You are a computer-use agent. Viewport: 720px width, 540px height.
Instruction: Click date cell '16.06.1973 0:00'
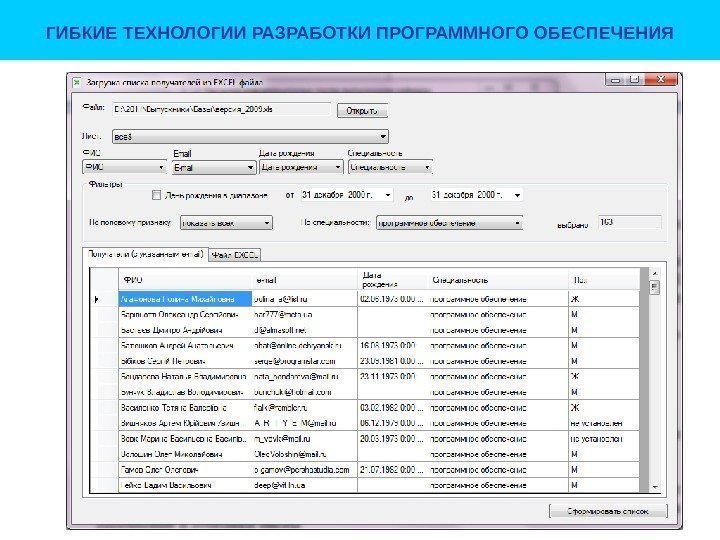(x=392, y=345)
